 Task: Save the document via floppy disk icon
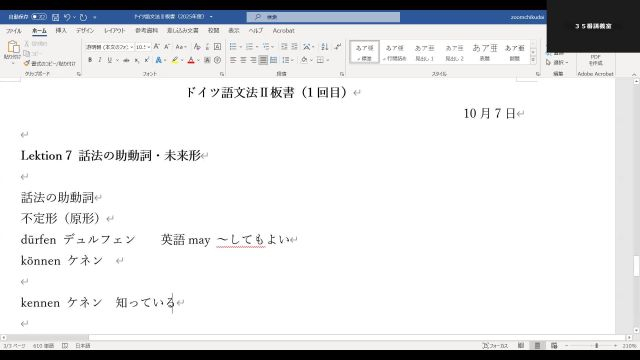(x=56, y=17)
